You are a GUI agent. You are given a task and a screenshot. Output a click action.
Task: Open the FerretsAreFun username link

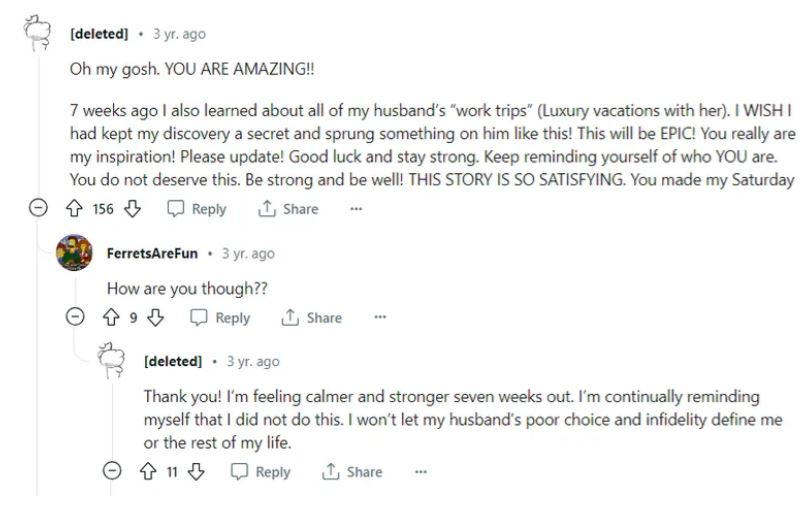(x=152, y=254)
